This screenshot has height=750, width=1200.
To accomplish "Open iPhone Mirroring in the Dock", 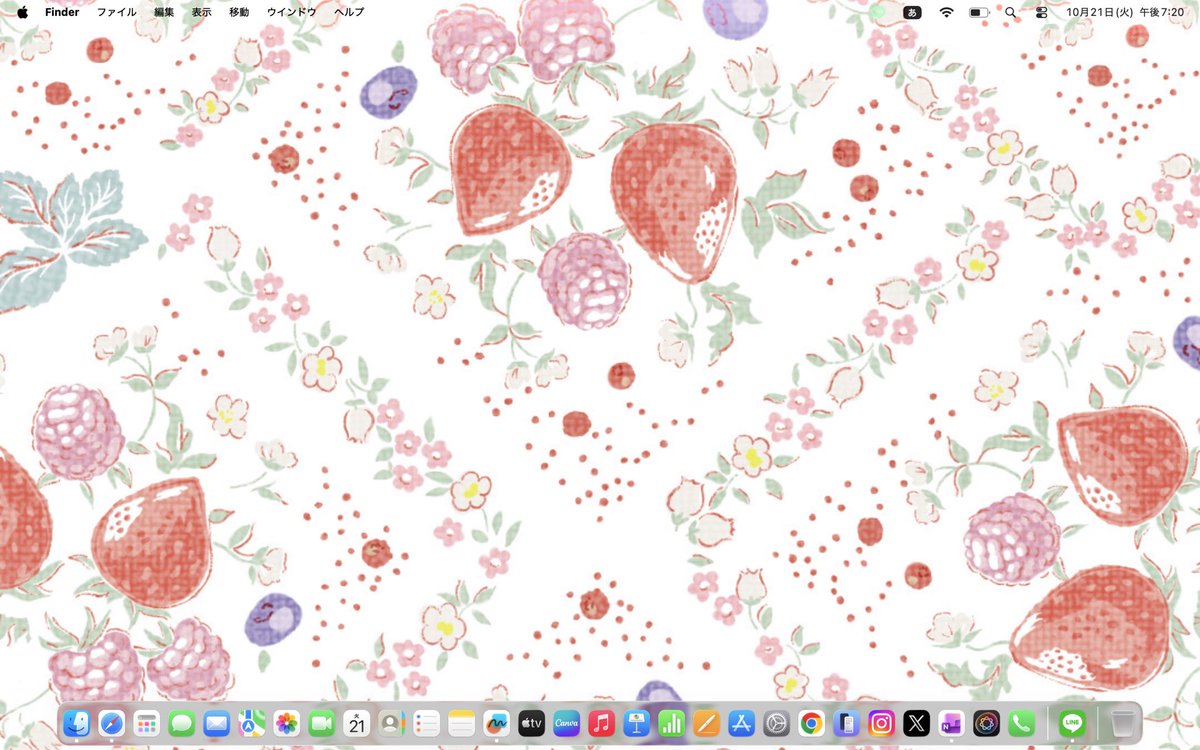I will click(846, 722).
